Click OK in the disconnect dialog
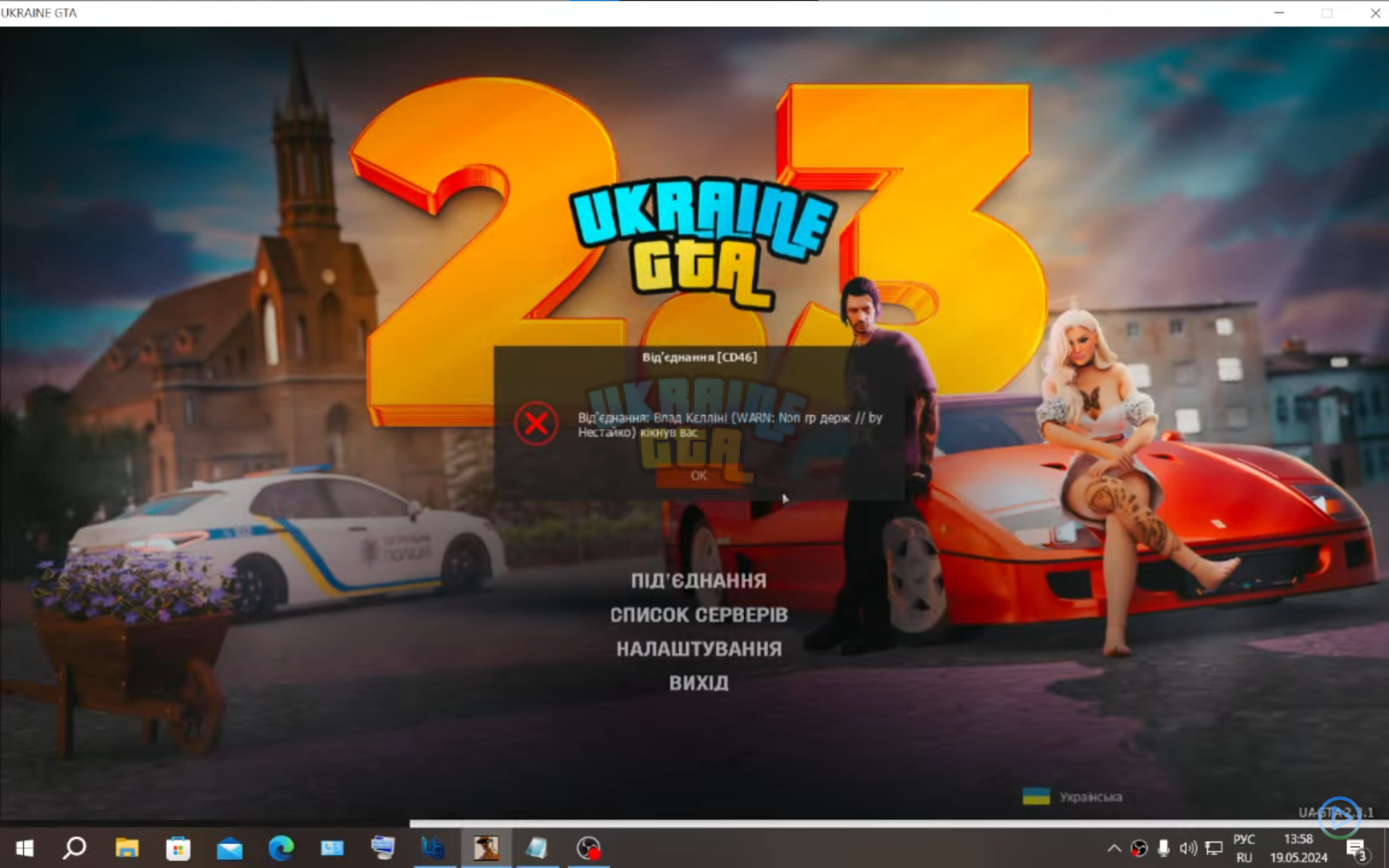1389x868 pixels. [699, 476]
